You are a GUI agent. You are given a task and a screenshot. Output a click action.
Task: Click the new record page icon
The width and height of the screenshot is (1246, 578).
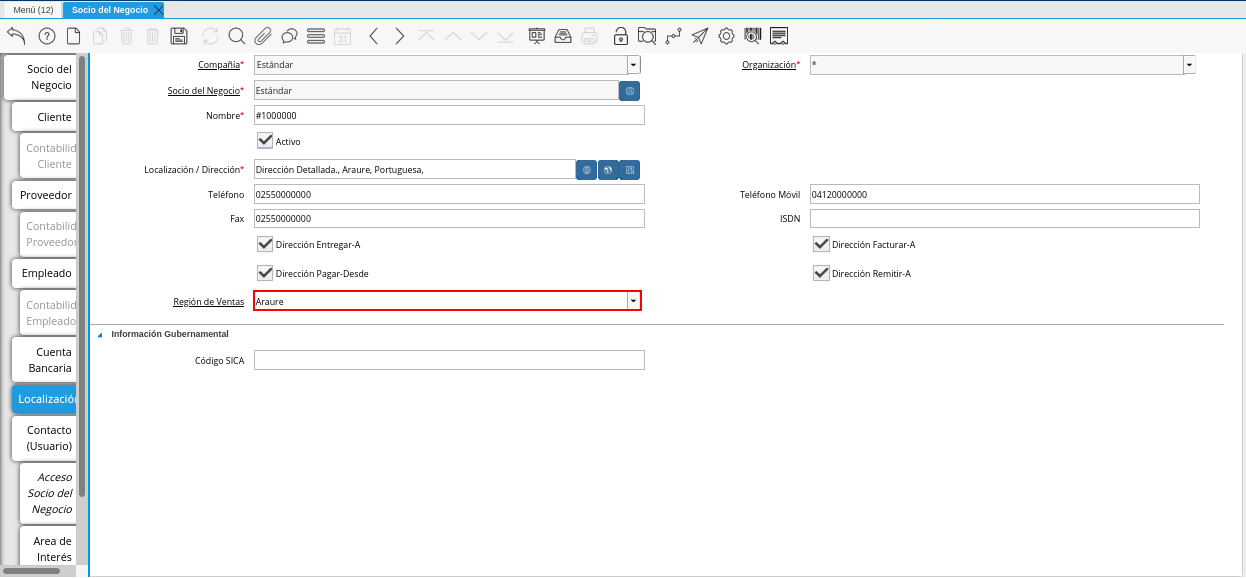[73, 37]
